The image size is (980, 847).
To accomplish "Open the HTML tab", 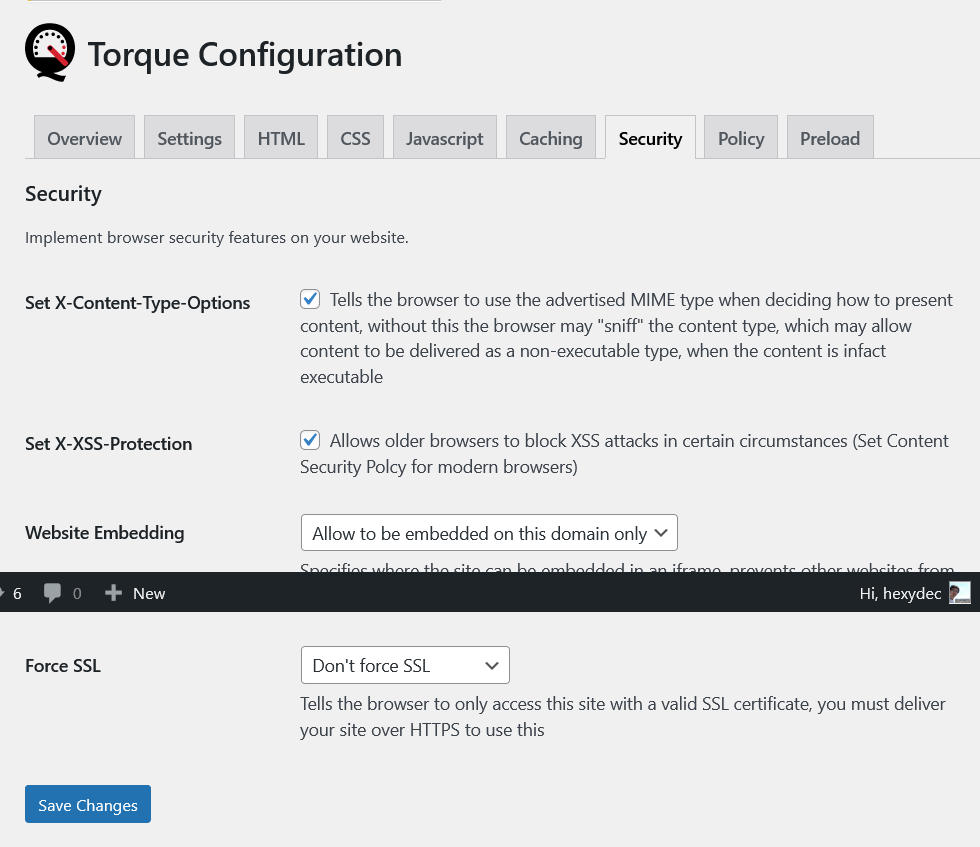I will [x=281, y=138].
